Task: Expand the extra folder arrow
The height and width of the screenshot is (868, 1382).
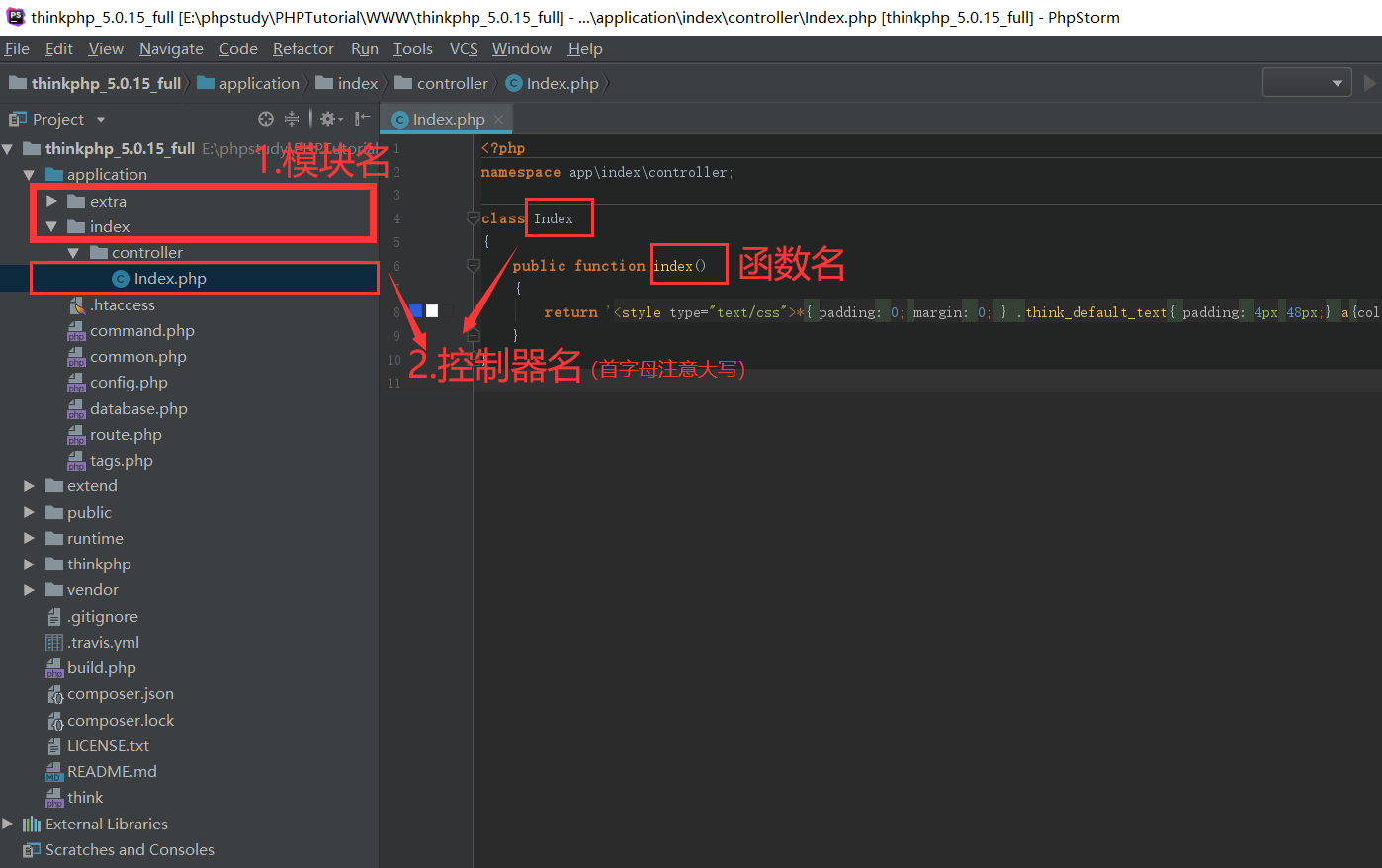Action: click(51, 201)
